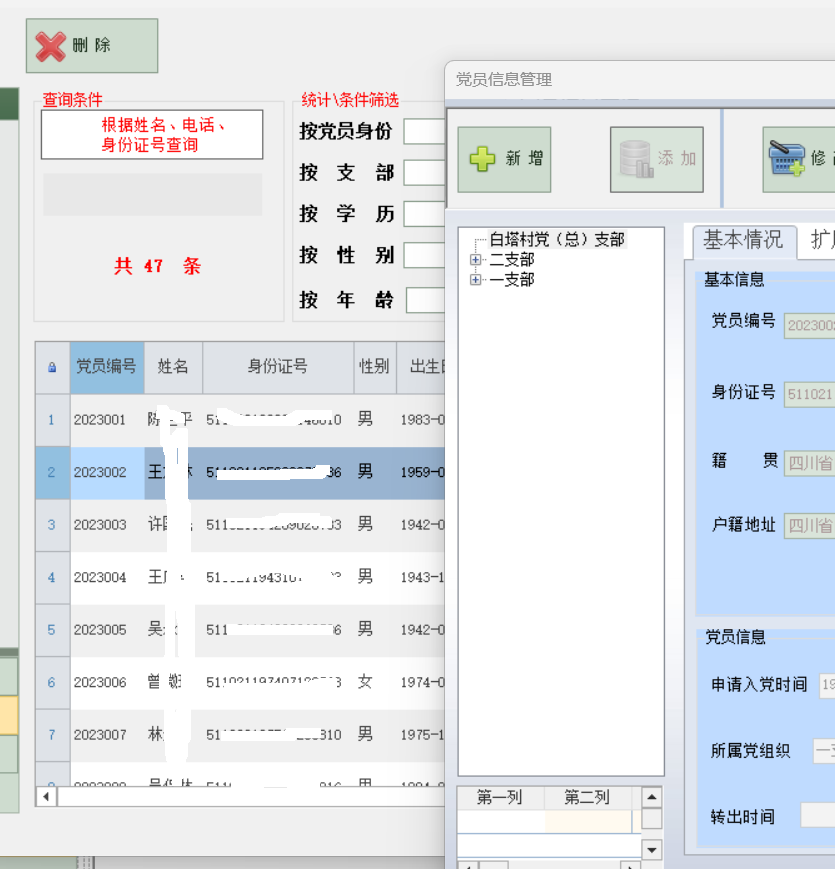Click the 转出时间 input field
This screenshot has height=869, width=835.
coord(817,816)
